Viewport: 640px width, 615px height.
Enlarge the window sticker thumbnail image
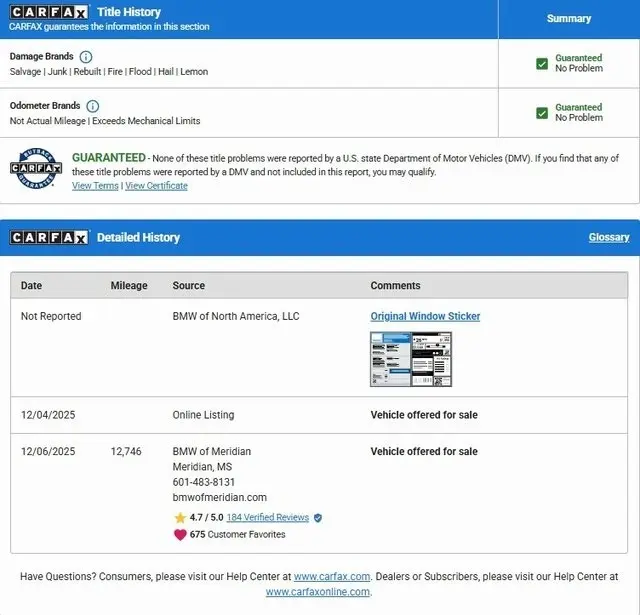point(411,359)
